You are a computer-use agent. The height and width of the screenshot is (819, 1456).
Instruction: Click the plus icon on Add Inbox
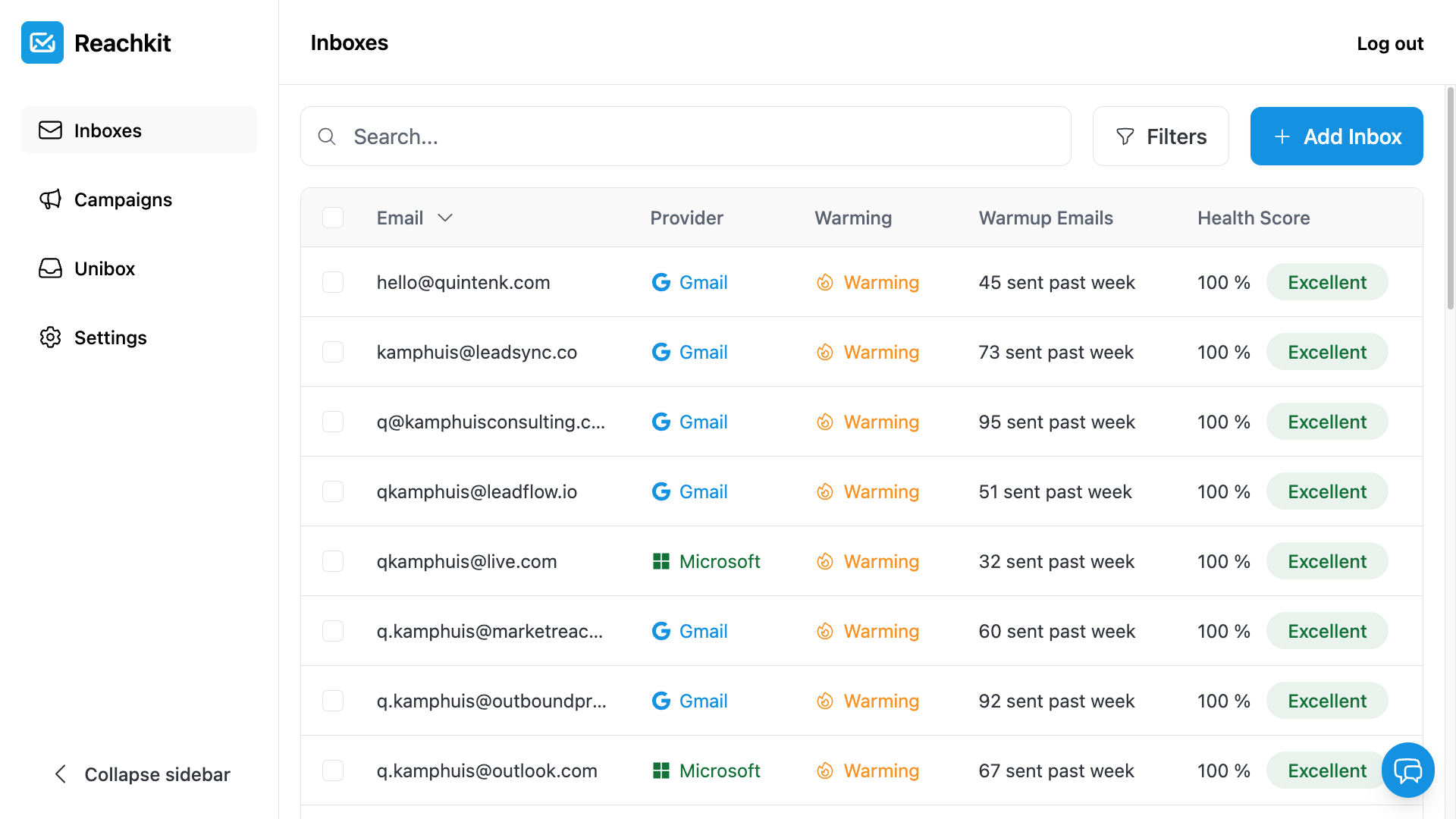tap(1282, 136)
